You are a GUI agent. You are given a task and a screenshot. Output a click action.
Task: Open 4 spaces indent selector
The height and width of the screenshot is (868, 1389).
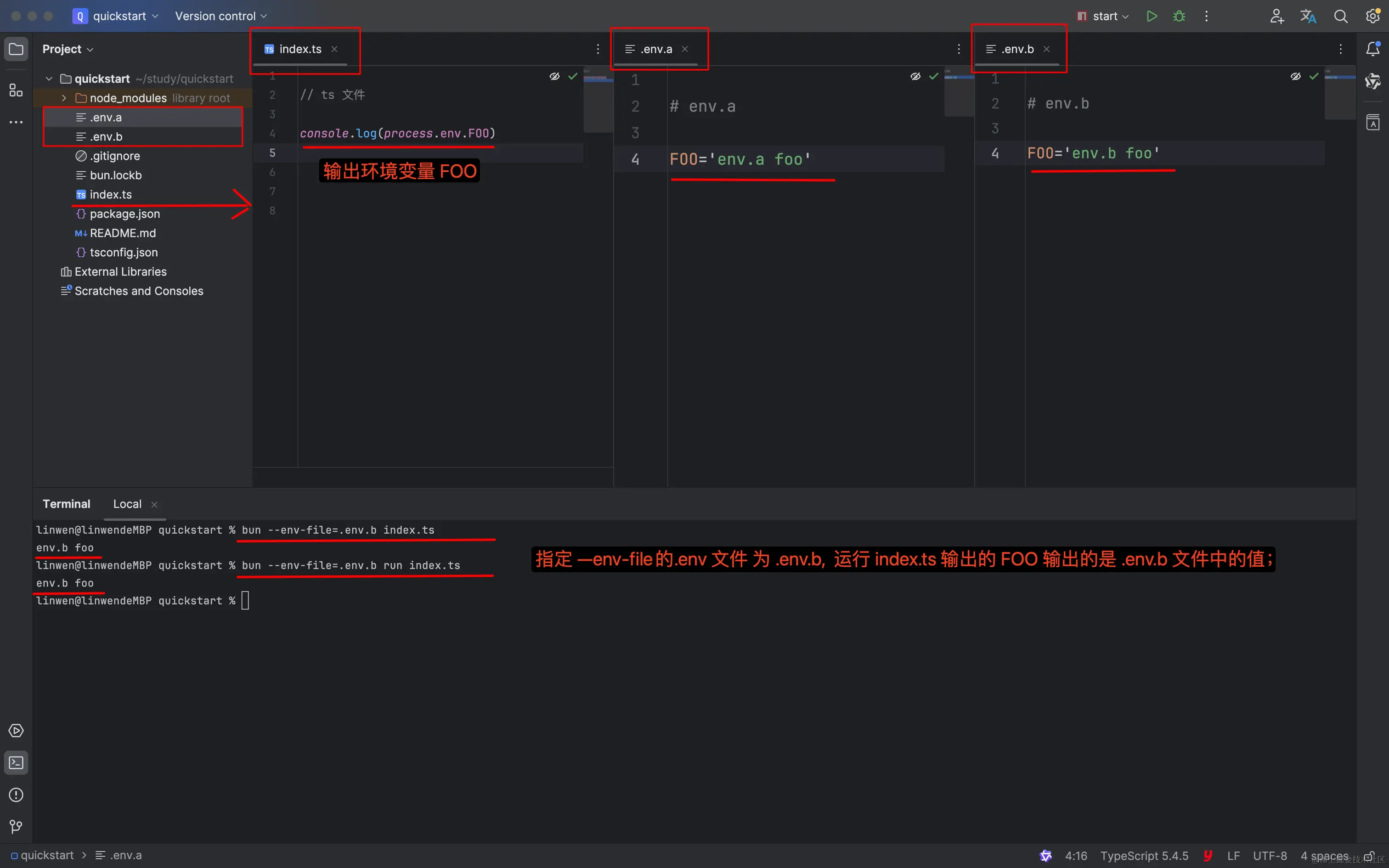[1324, 856]
